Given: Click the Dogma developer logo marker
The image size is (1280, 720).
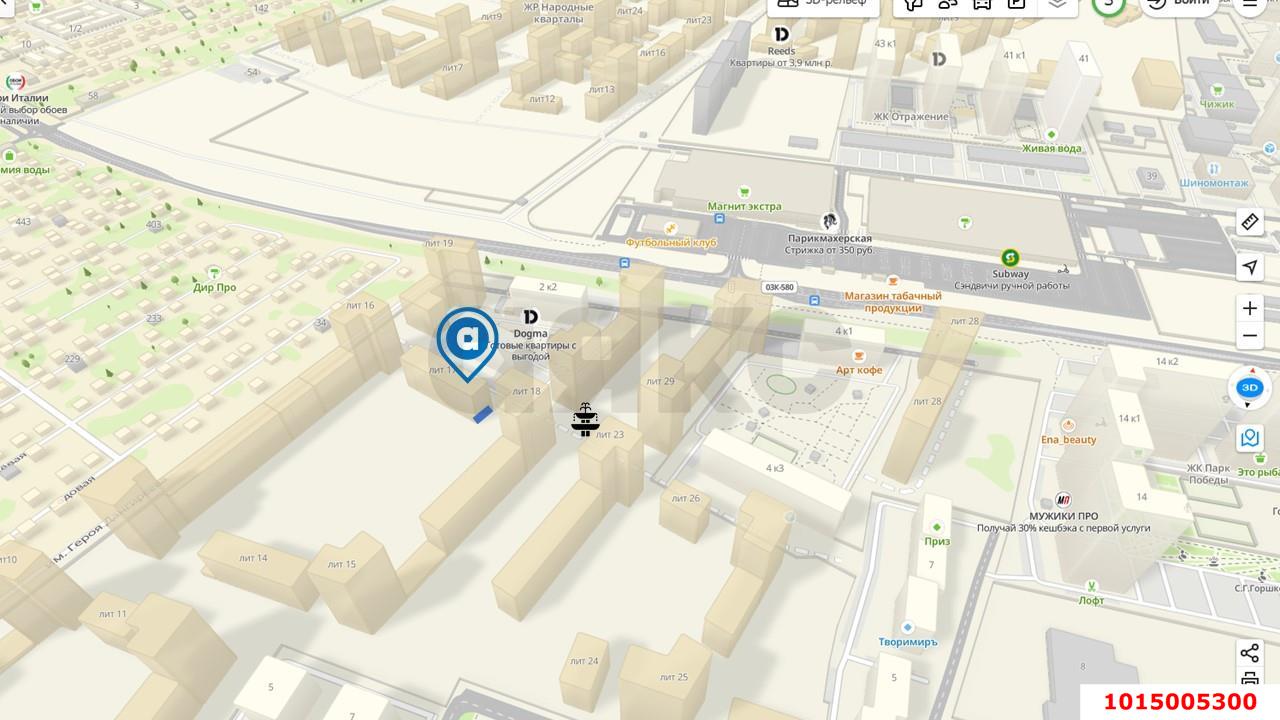Looking at the screenshot, I should (x=530, y=317).
